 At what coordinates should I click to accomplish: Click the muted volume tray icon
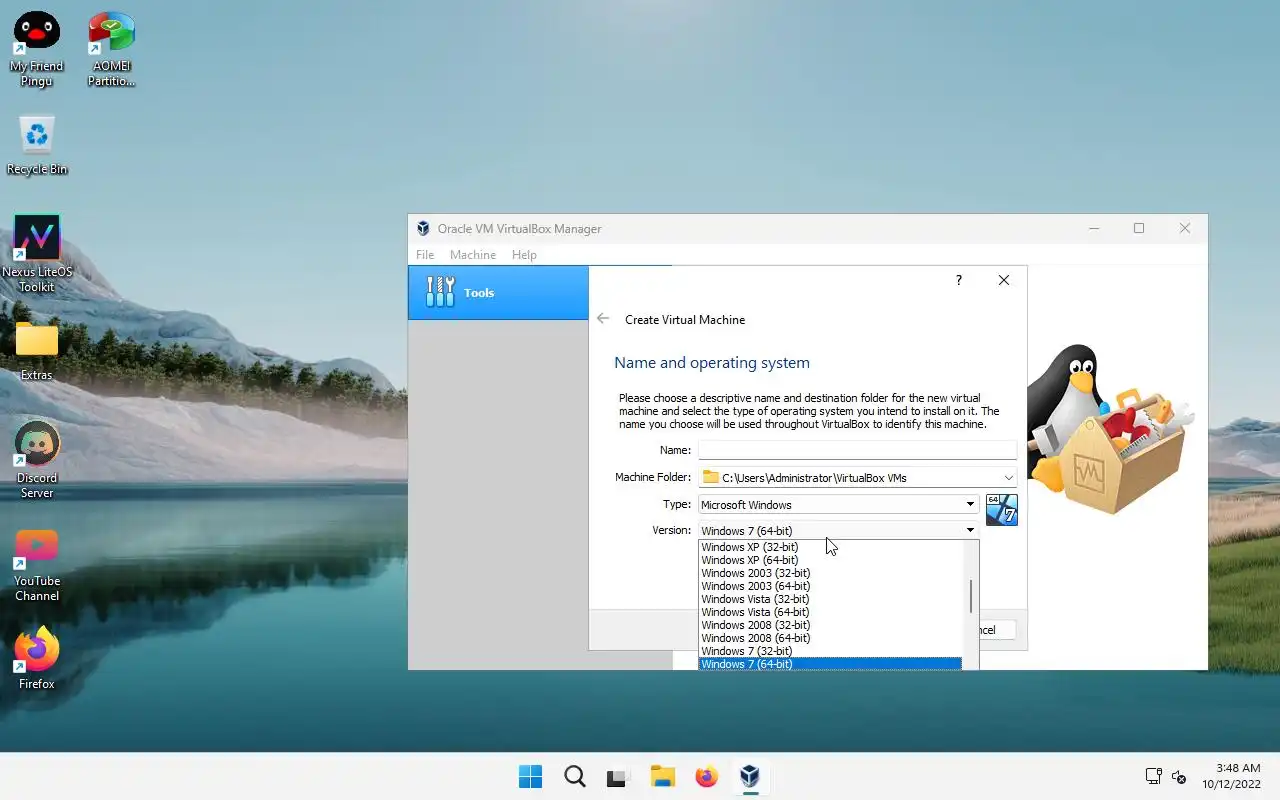[x=1179, y=777]
